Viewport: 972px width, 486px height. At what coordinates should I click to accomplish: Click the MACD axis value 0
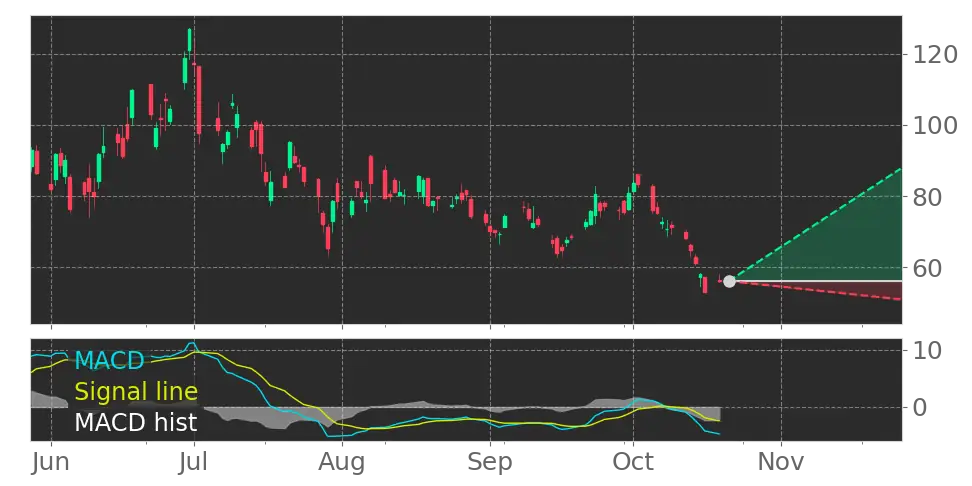click(919, 407)
